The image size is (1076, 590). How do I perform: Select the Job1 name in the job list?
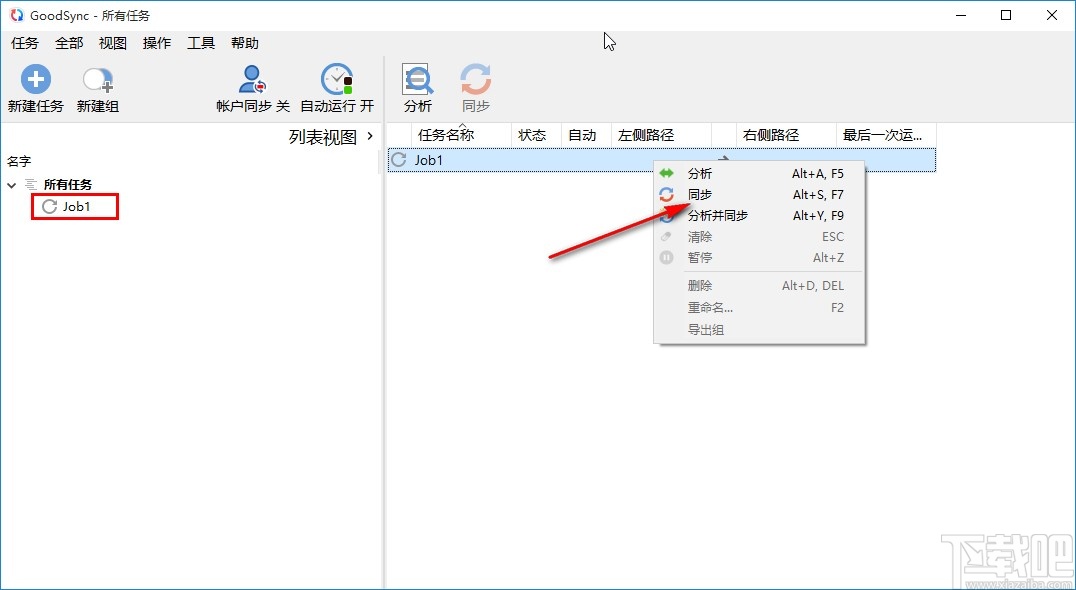[x=429, y=160]
